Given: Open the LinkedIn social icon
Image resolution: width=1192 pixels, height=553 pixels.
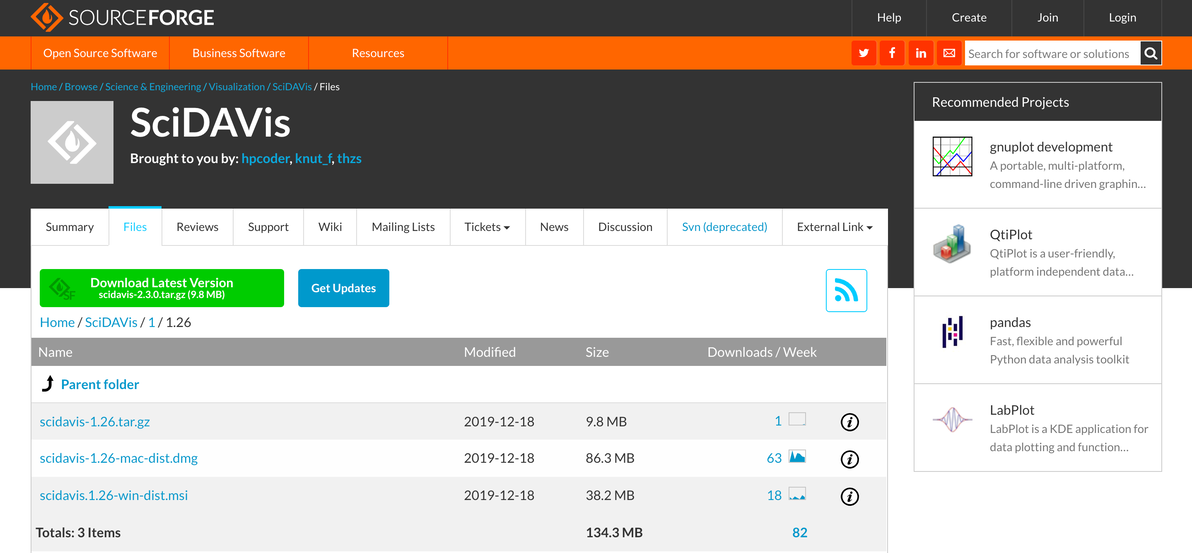Looking at the screenshot, I should (x=921, y=53).
